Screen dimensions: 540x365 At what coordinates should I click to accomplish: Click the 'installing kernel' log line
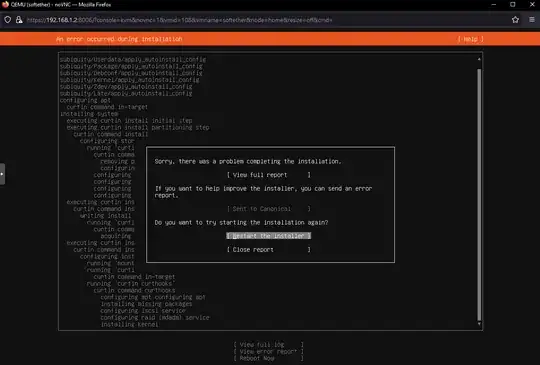tap(129, 324)
